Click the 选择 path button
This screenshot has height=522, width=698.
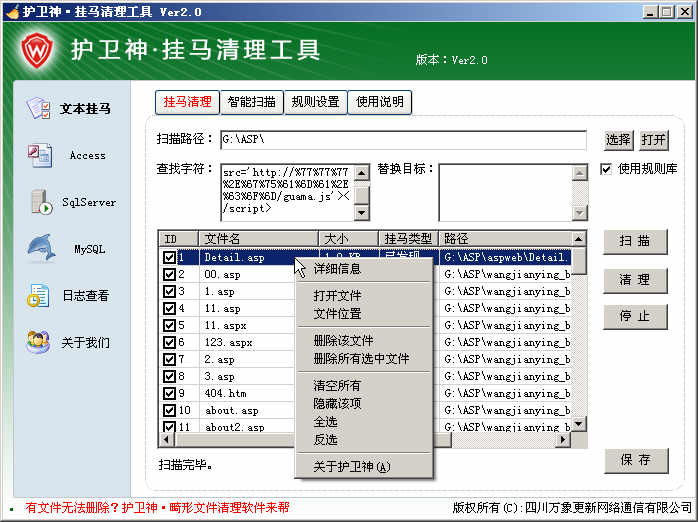tap(618, 140)
